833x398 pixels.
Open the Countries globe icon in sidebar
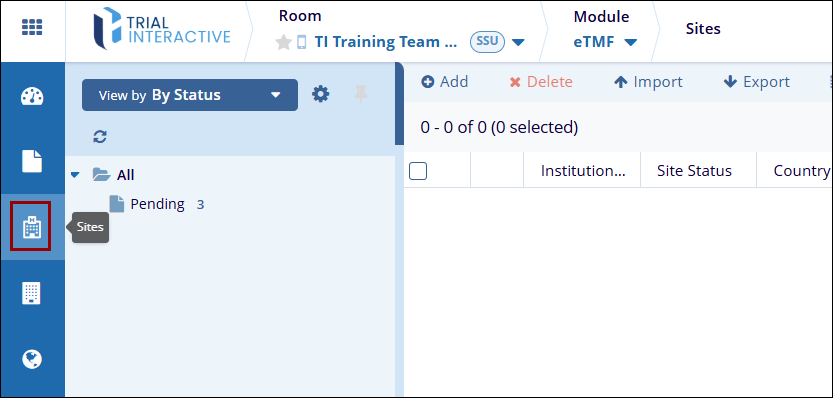pos(32,359)
